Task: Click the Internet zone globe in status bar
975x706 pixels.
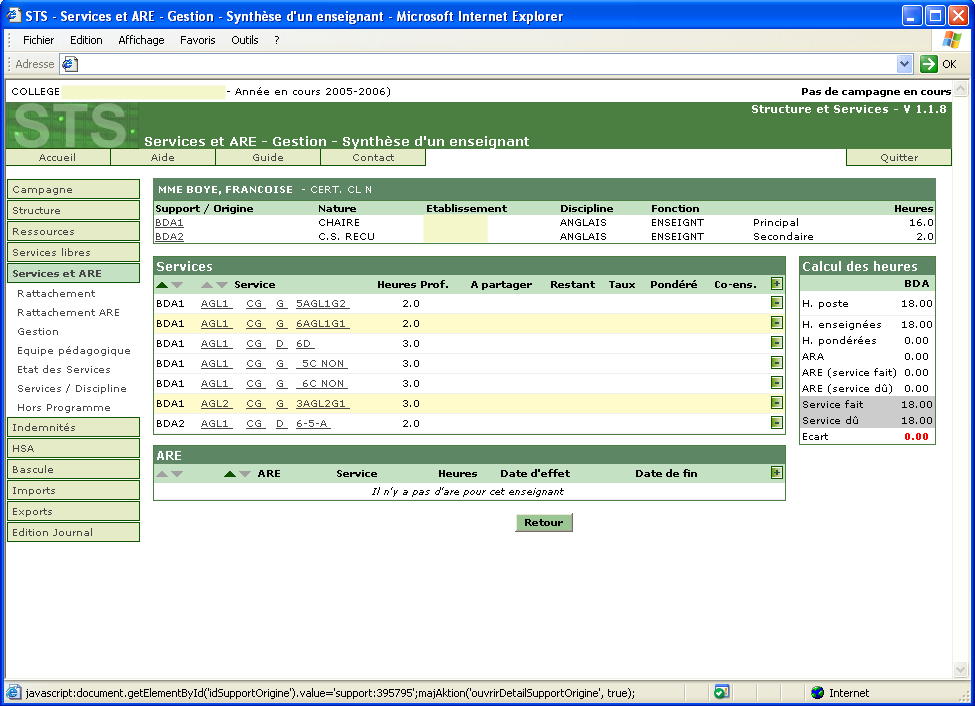Action: pyautogui.click(x=818, y=692)
